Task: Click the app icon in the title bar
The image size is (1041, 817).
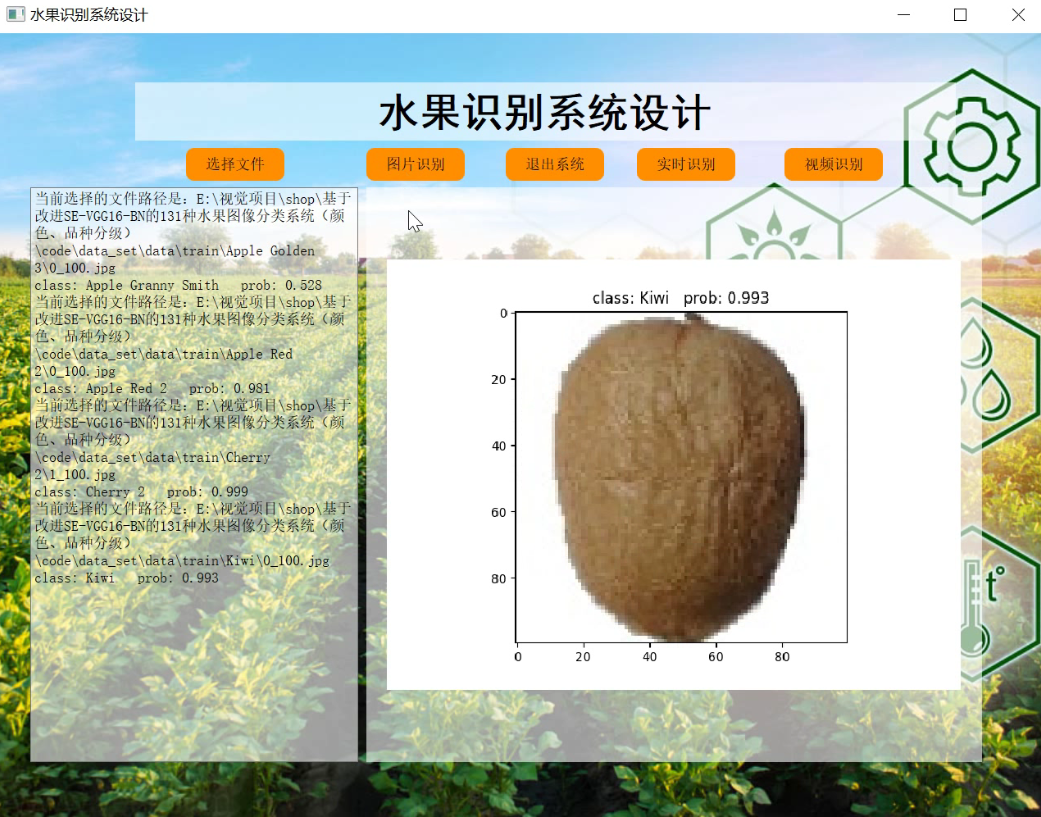Action: 15,15
